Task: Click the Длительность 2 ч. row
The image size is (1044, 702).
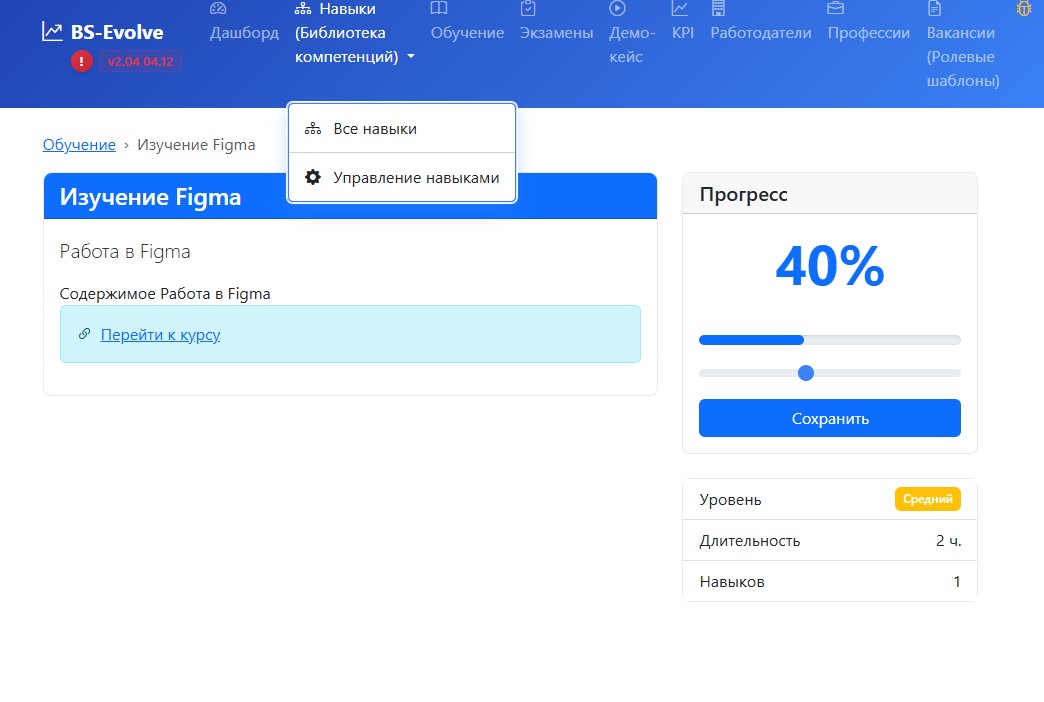Action: [x=830, y=540]
